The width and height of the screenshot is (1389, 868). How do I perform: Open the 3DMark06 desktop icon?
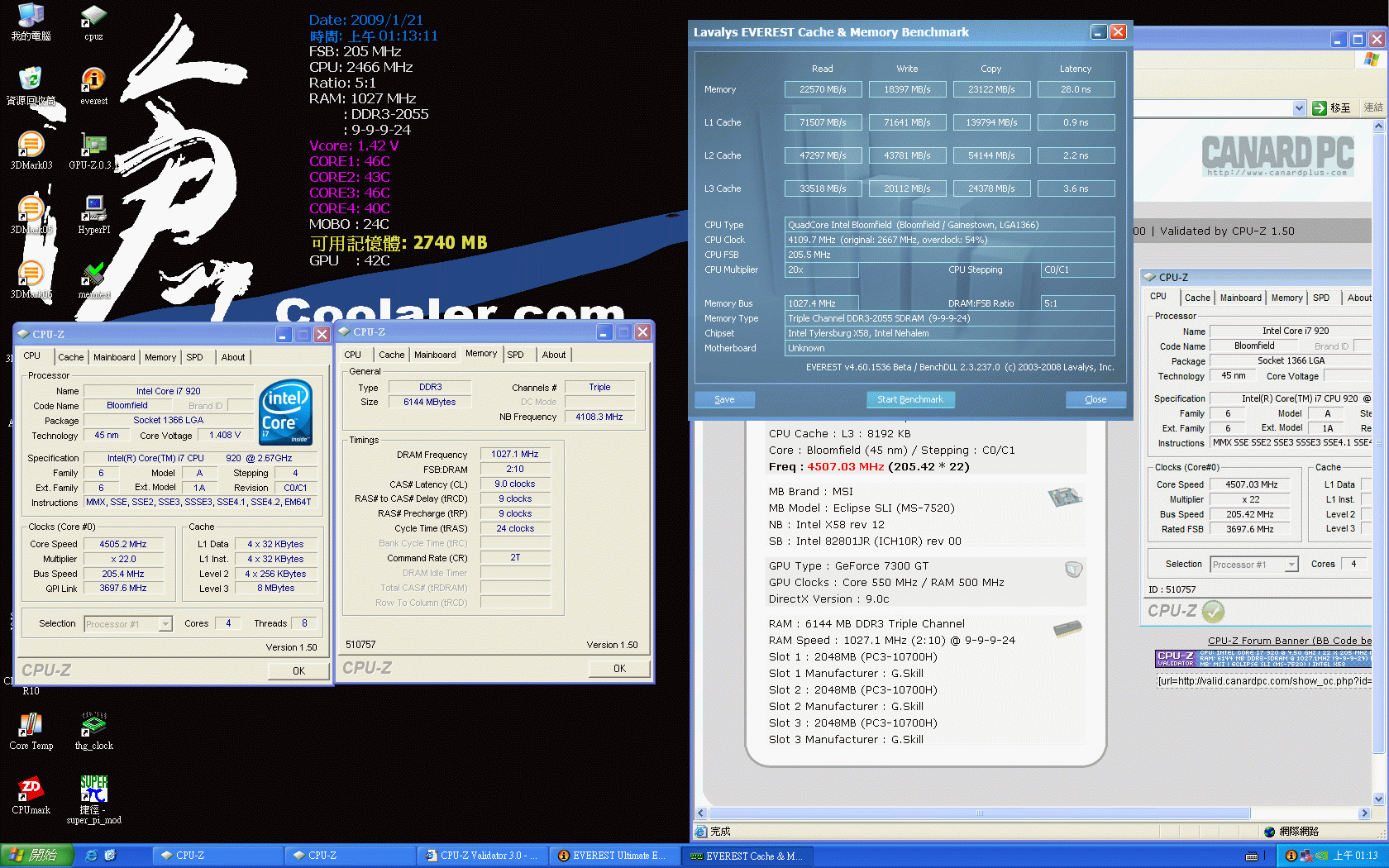pyautogui.click(x=31, y=280)
